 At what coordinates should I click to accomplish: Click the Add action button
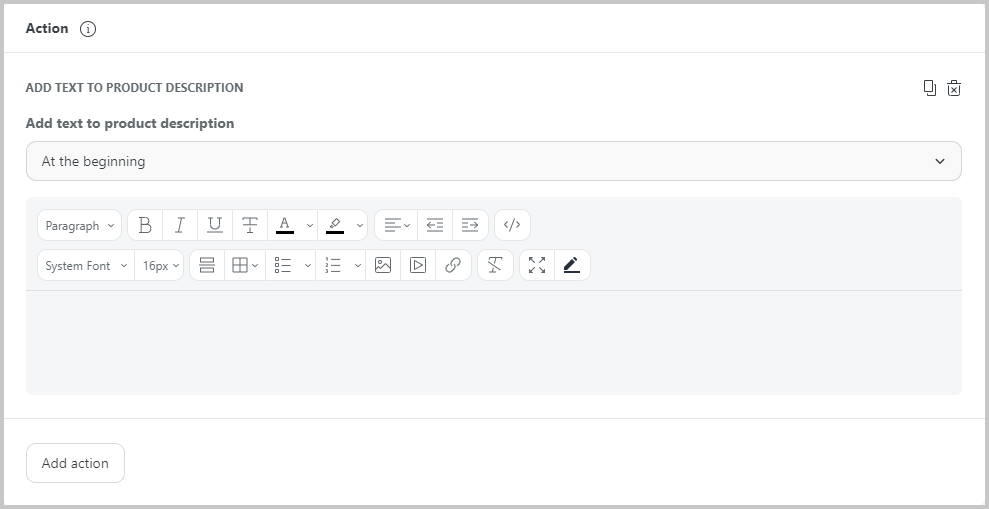point(75,463)
